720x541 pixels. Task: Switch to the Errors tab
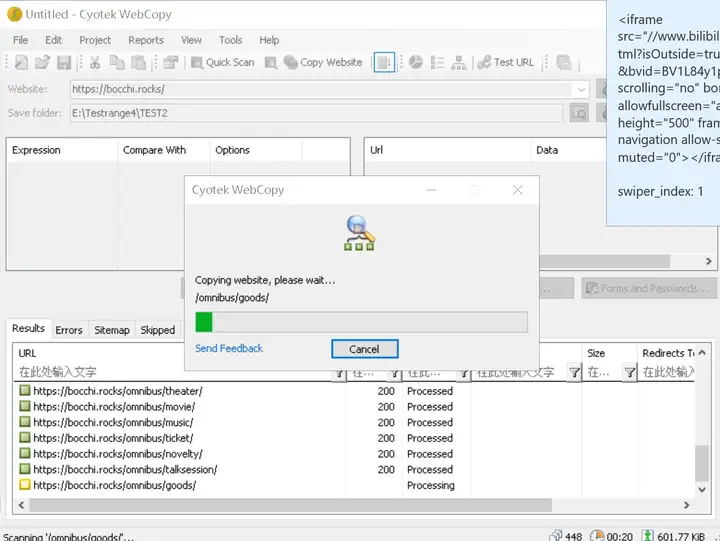(x=69, y=330)
